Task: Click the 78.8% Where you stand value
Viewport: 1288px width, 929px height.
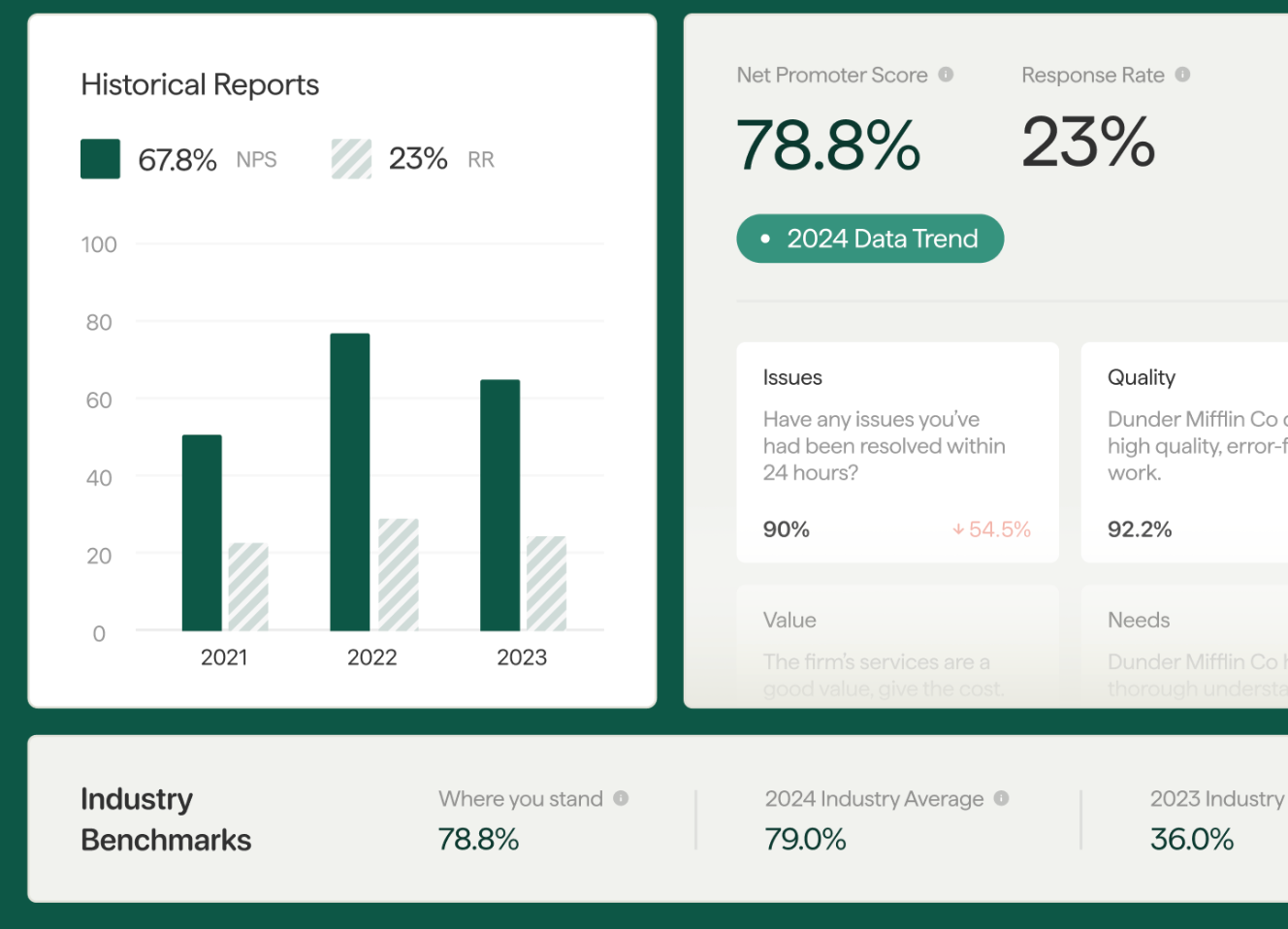Action: [479, 838]
